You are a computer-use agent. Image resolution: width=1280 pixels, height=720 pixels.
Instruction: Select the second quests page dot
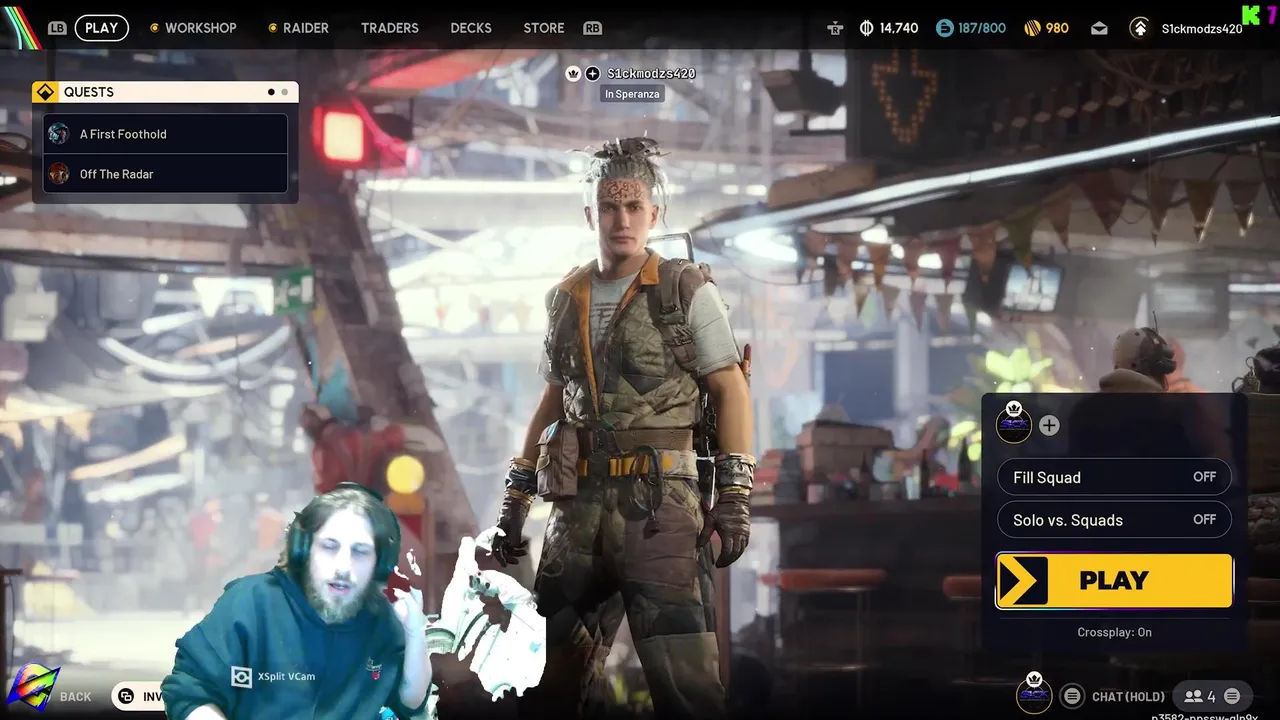pyautogui.click(x=285, y=92)
